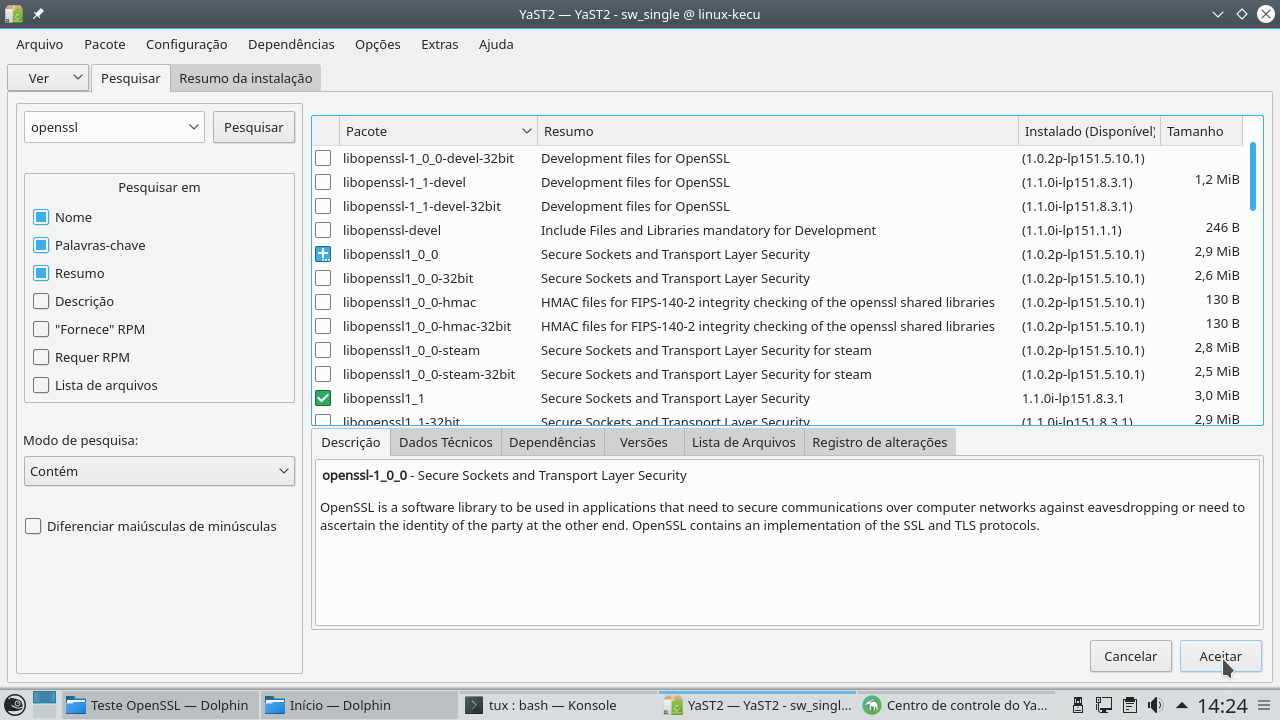Check the libopenssl1_0_0-hmac package checkbox
1280x720 pixels.
323,302
